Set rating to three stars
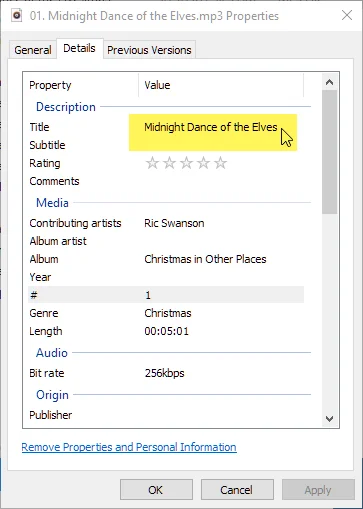 pyautogui.click(x=186, y=163)
